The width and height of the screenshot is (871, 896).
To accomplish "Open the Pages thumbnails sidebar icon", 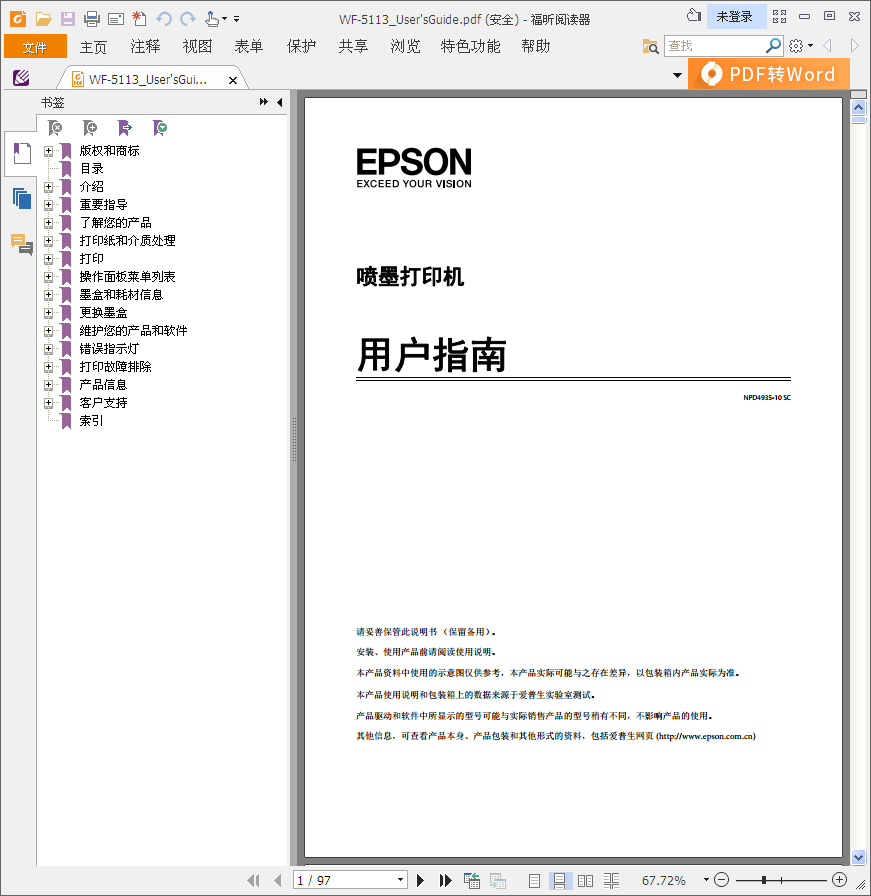I will point(22,198).
